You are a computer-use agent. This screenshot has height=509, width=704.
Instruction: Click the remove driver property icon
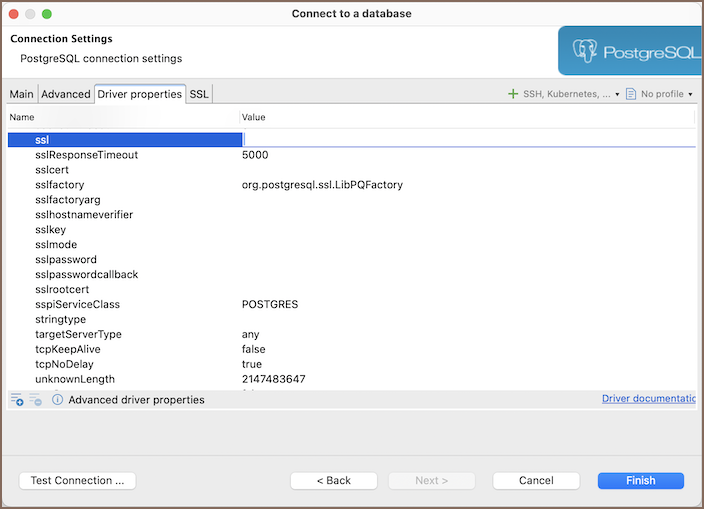point(36,400)
